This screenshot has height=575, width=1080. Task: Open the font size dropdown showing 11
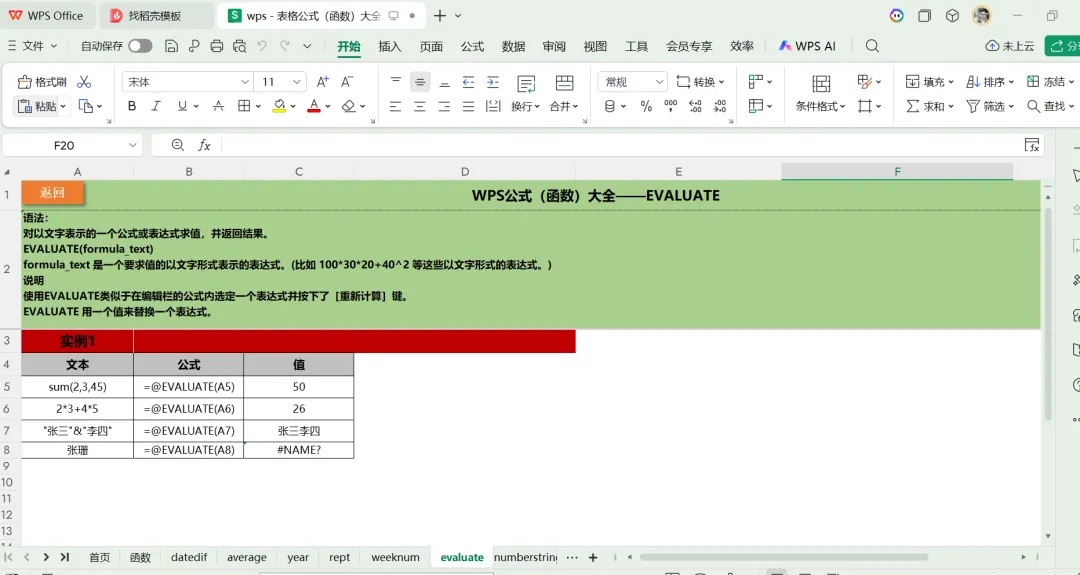(297, 82)
